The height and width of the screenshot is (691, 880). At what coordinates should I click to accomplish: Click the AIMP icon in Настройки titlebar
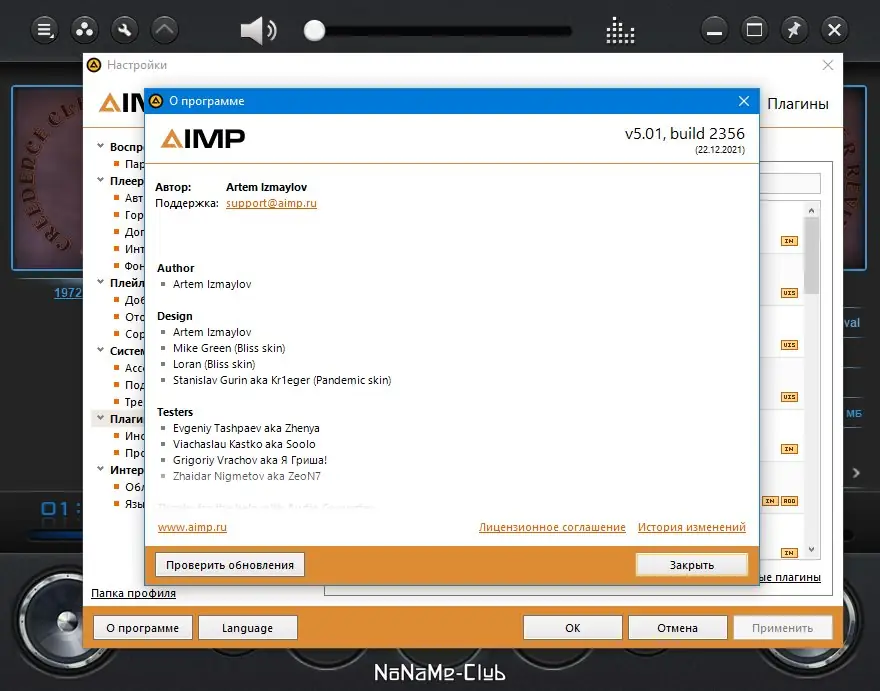[x=94, y=65]
